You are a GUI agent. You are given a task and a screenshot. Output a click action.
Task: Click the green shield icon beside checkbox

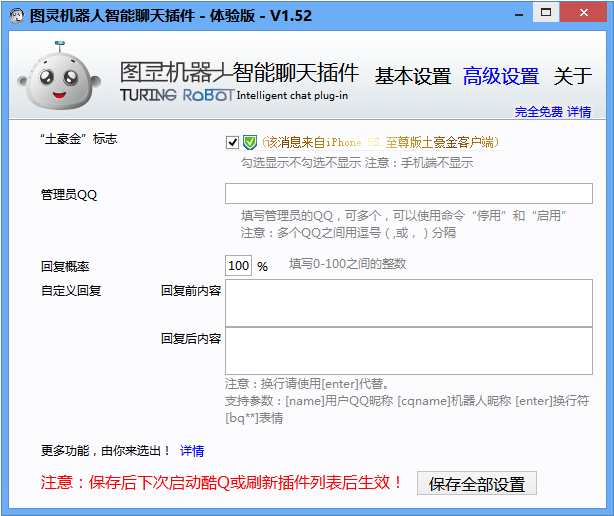click(x=250, y=142)
